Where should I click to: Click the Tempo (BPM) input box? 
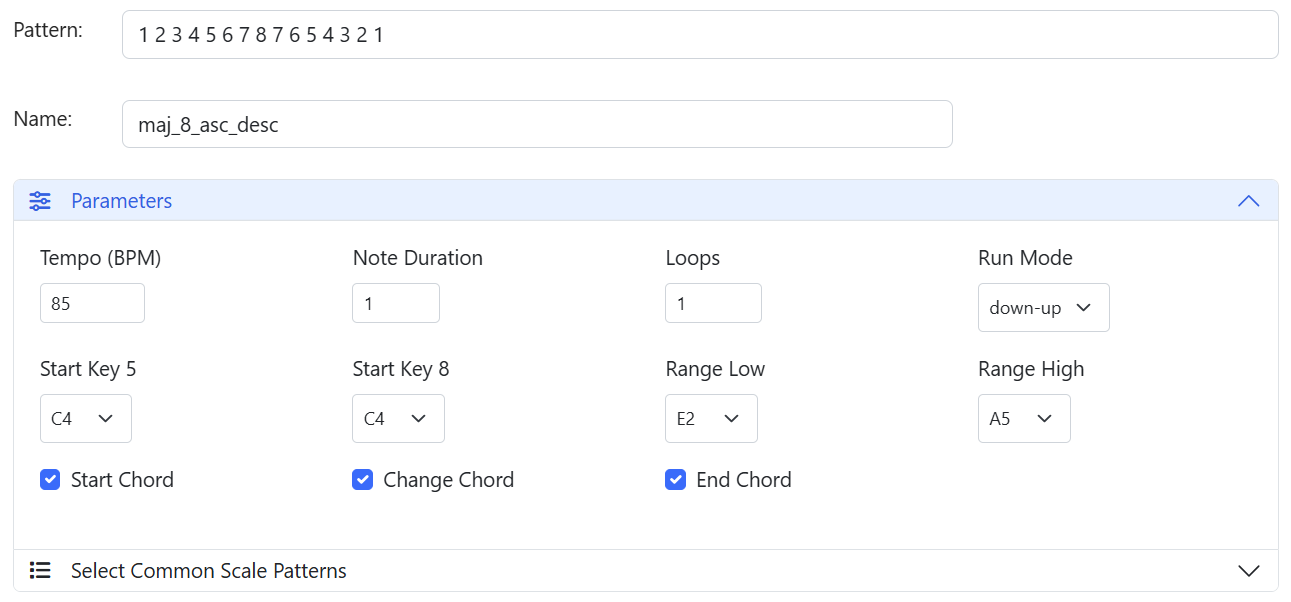pos(92,303)
